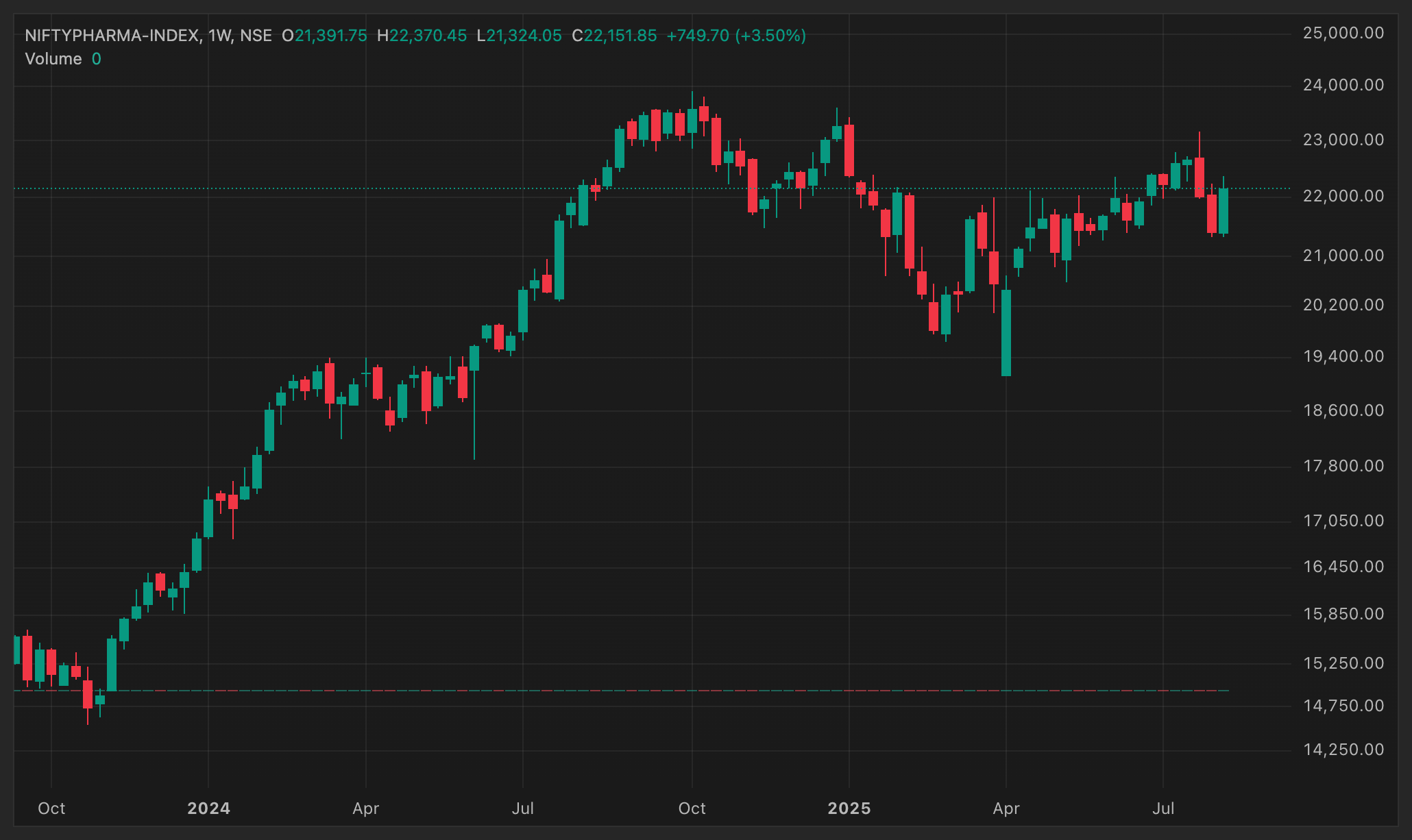Click the 23,000.00 price axis label

tap(1343, 140)
